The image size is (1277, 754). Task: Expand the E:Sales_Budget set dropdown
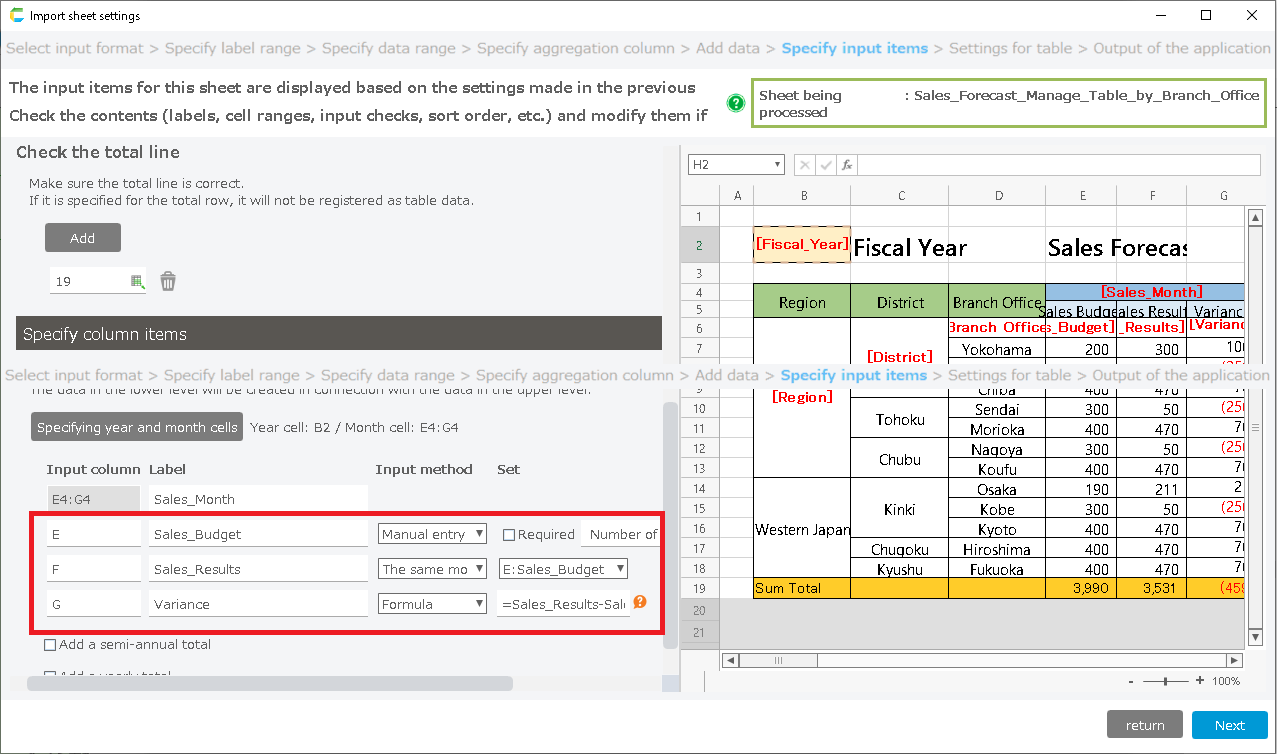[x=563, y=569]
